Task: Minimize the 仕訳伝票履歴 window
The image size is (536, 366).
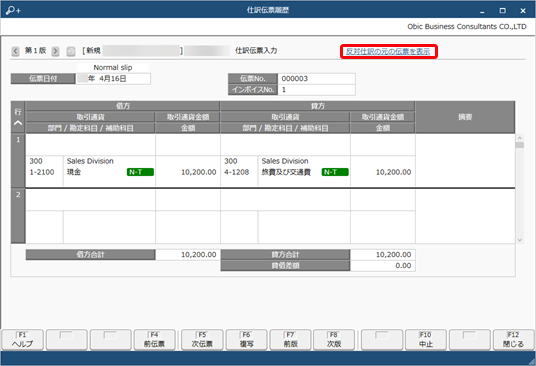Action: coord(482,11)
